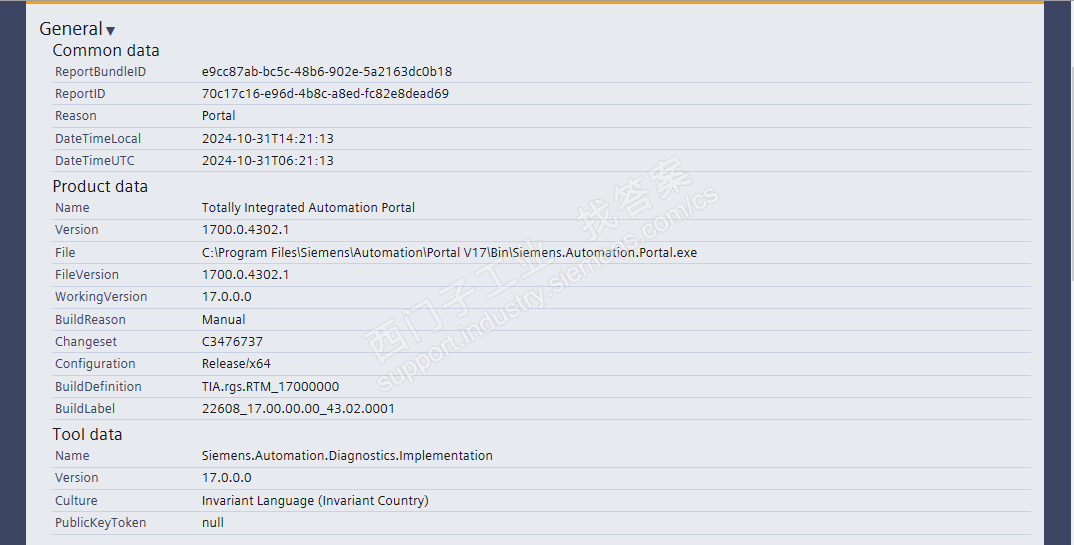The image size is (1074, 545).
Task: Click the File label
Action: [x=65, y=253]
